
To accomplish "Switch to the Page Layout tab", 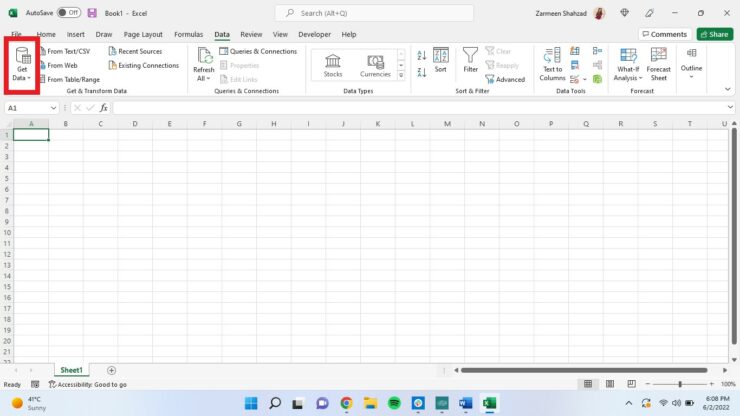I will tap(143, 34).
